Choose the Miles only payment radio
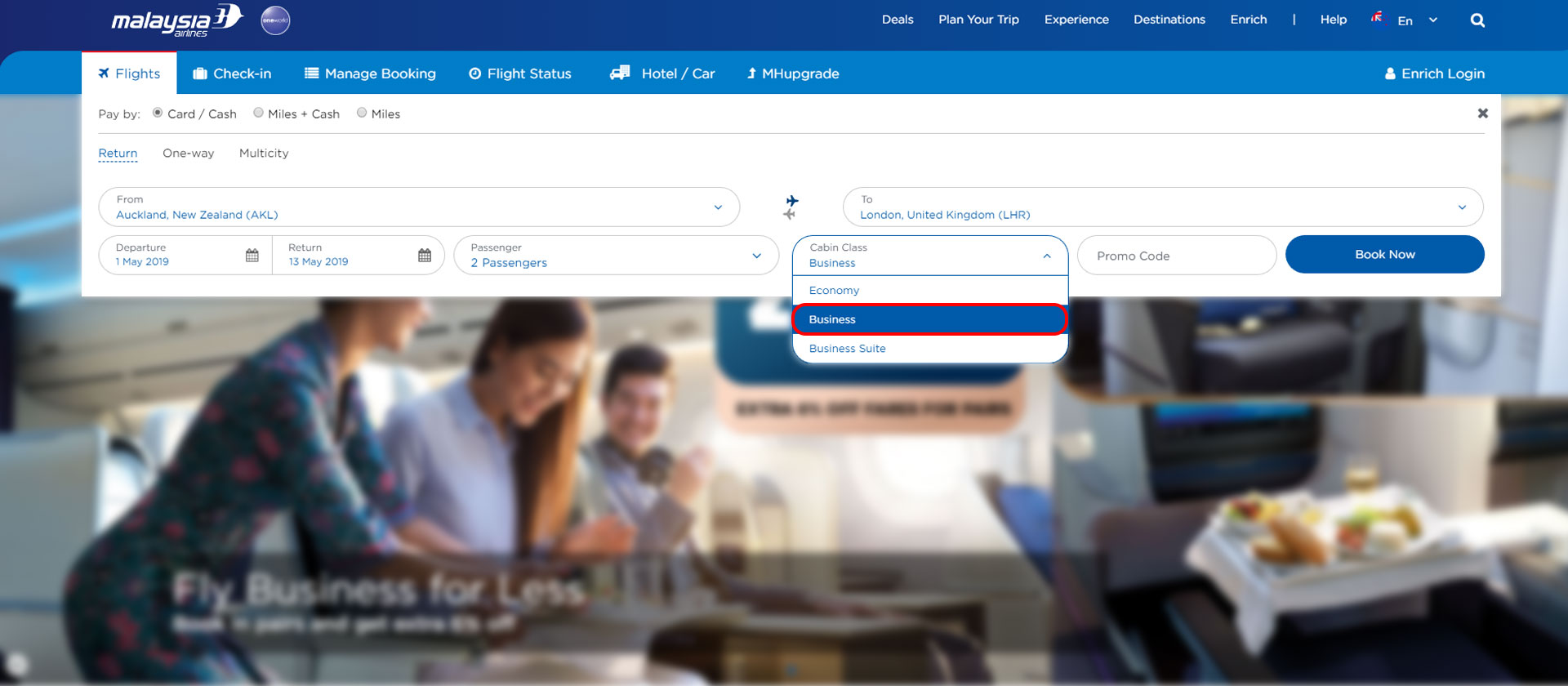 point(362,113)
